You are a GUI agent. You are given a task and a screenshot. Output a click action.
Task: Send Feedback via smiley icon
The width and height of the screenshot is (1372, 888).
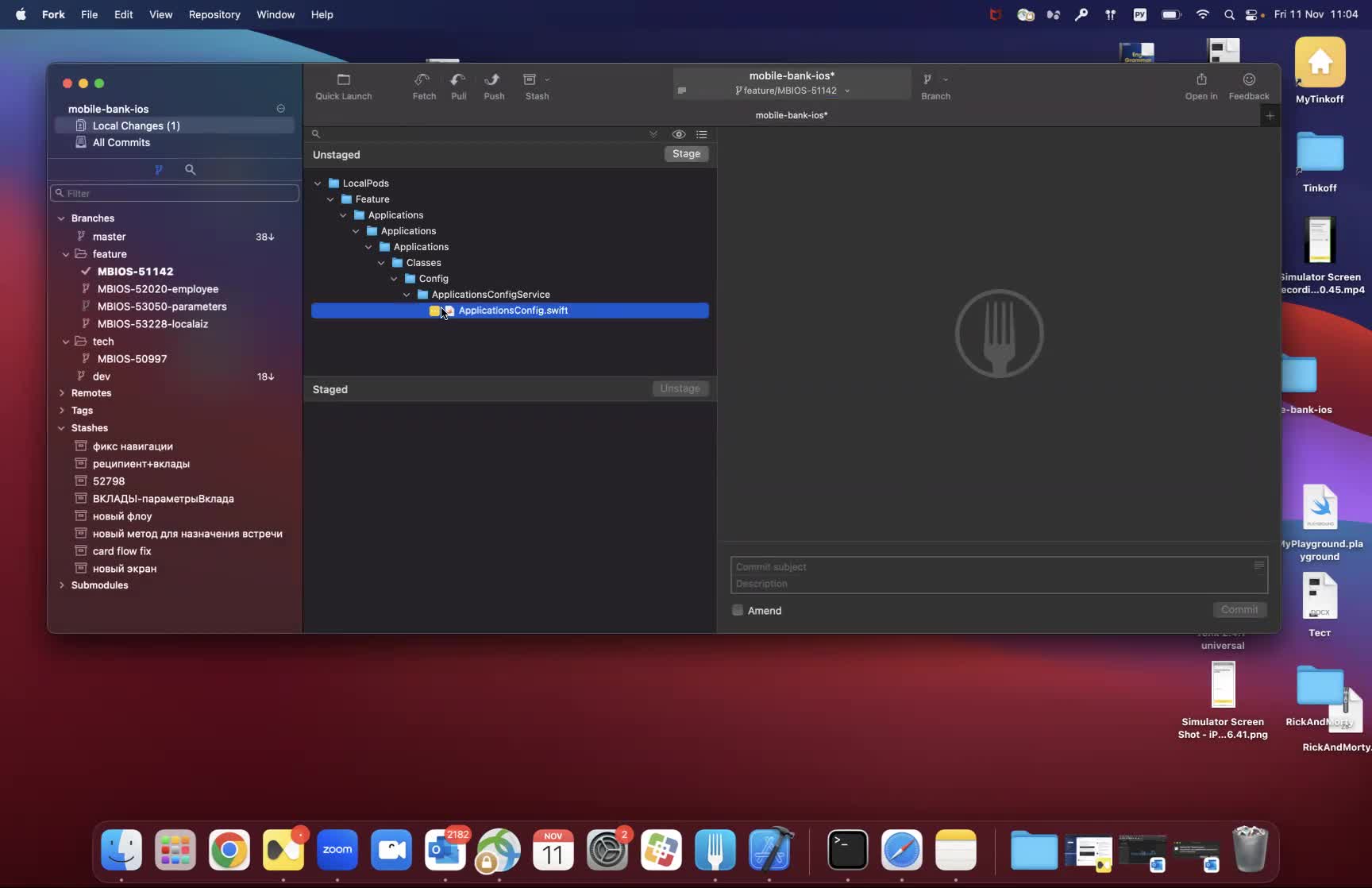click(x=1248, y=87)
